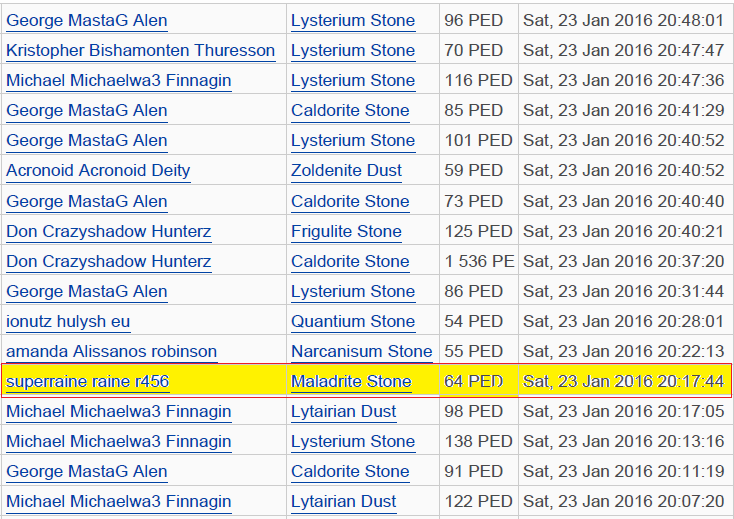Click the 64 PED highlighted value cell
734x519 pixels.
click(479, 381)
